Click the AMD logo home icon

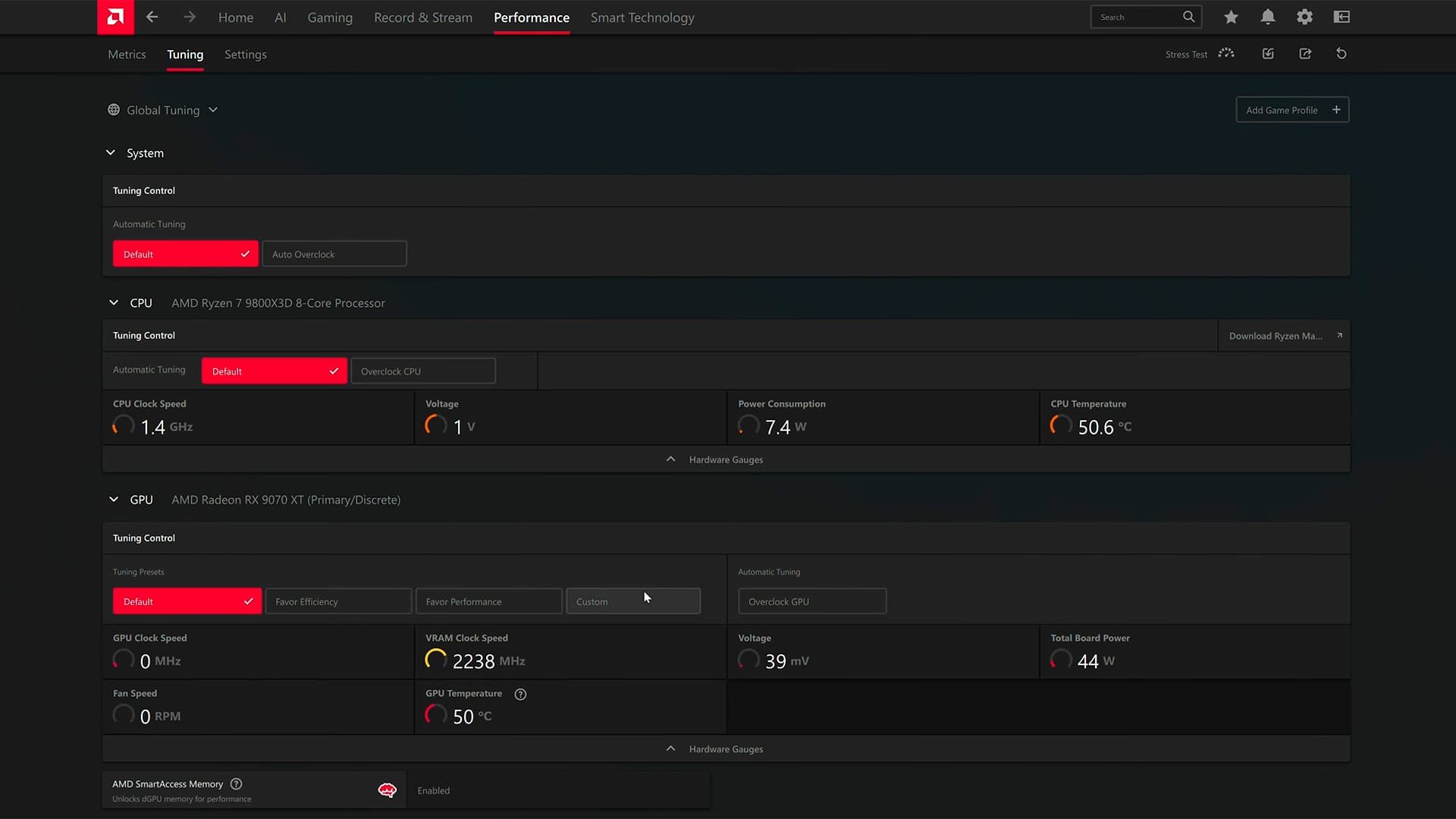(x=115, y=17)
